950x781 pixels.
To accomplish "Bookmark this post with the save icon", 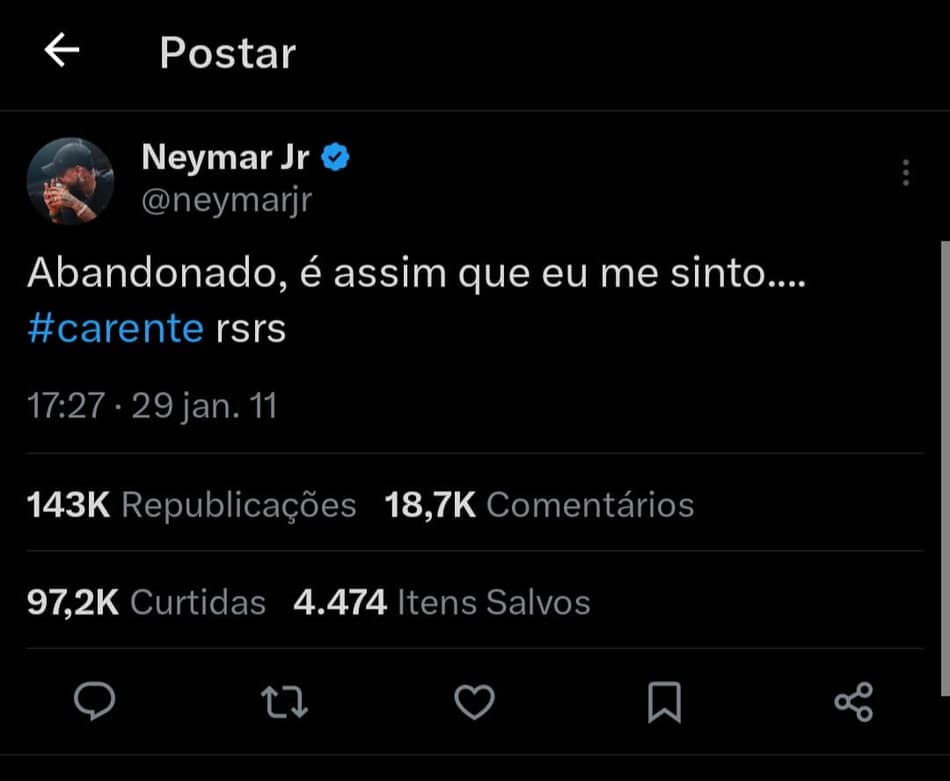I will (664, 702).
